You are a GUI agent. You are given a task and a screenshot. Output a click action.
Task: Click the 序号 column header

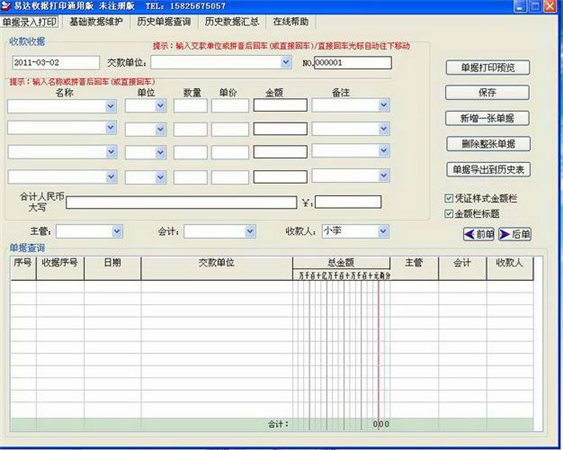pos(23,268)
